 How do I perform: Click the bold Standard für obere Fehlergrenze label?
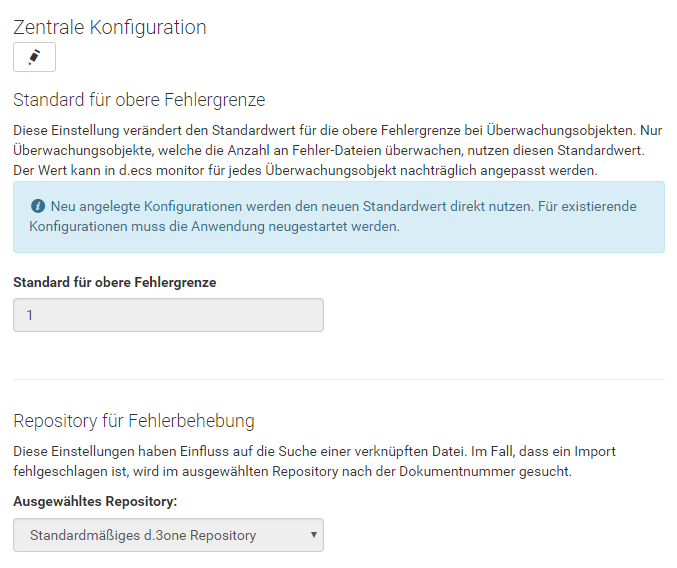[115, 282]
